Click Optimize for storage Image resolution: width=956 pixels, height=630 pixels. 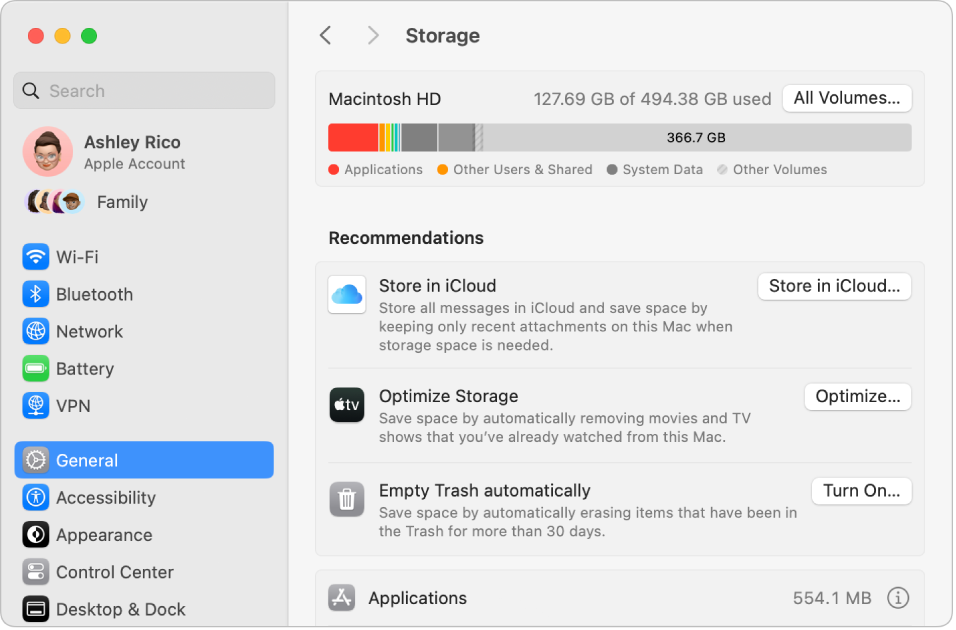(x=857, y=396)
